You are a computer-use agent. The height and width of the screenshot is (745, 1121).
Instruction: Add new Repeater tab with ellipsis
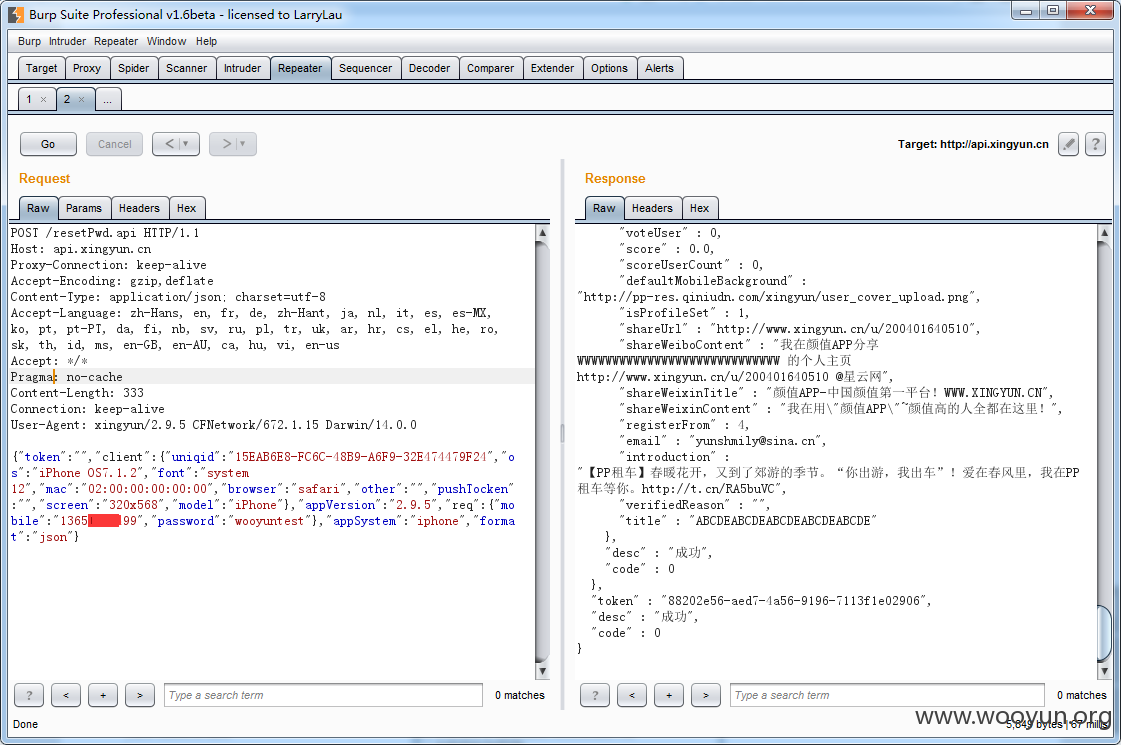pyautogui.click(x=107, y=99)
